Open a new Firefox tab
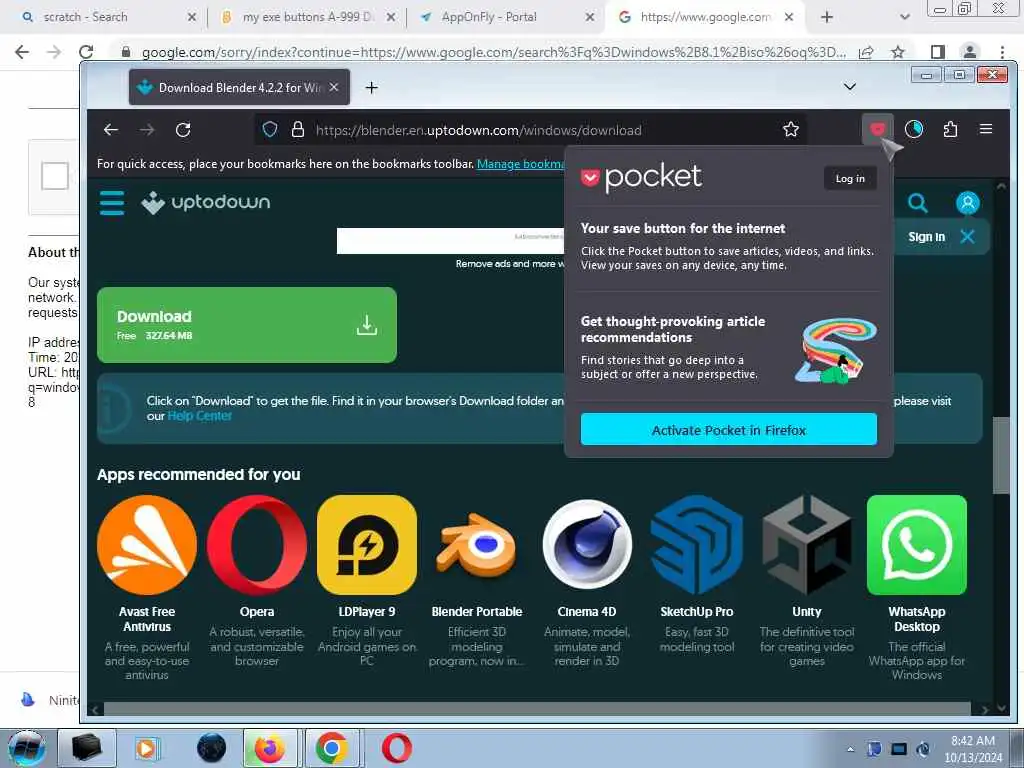This screenshot has height=768, width=1024. [372, 87]
